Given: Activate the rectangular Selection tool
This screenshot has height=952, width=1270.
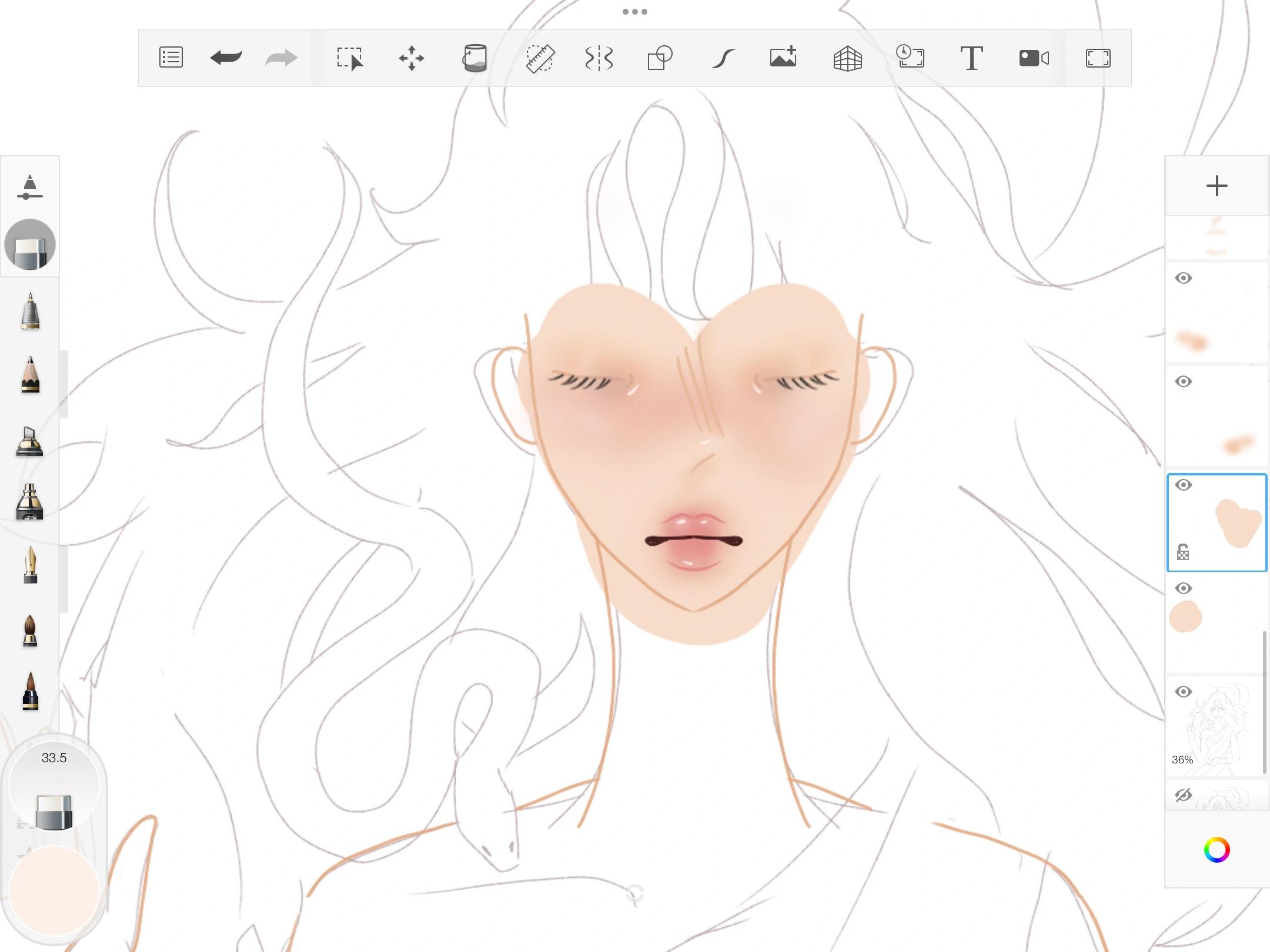Looking at the screenshot, I should pyautogui.click(x=349, y=58).
